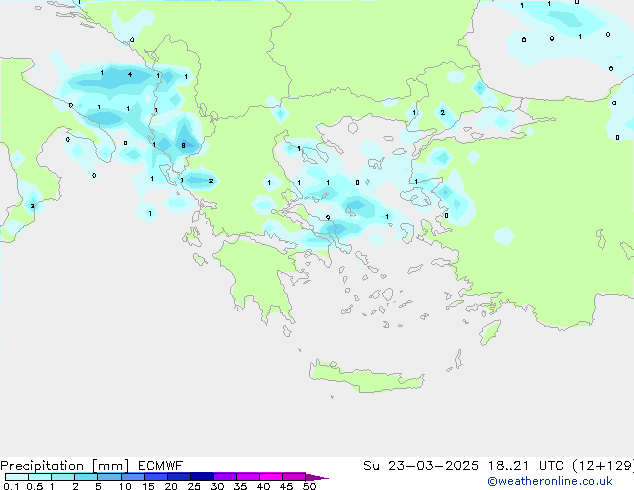Select the 40–45 mm magenta legend swatch
The height and width of the screenshot is (490, 634).
click(x=271, y=477)
